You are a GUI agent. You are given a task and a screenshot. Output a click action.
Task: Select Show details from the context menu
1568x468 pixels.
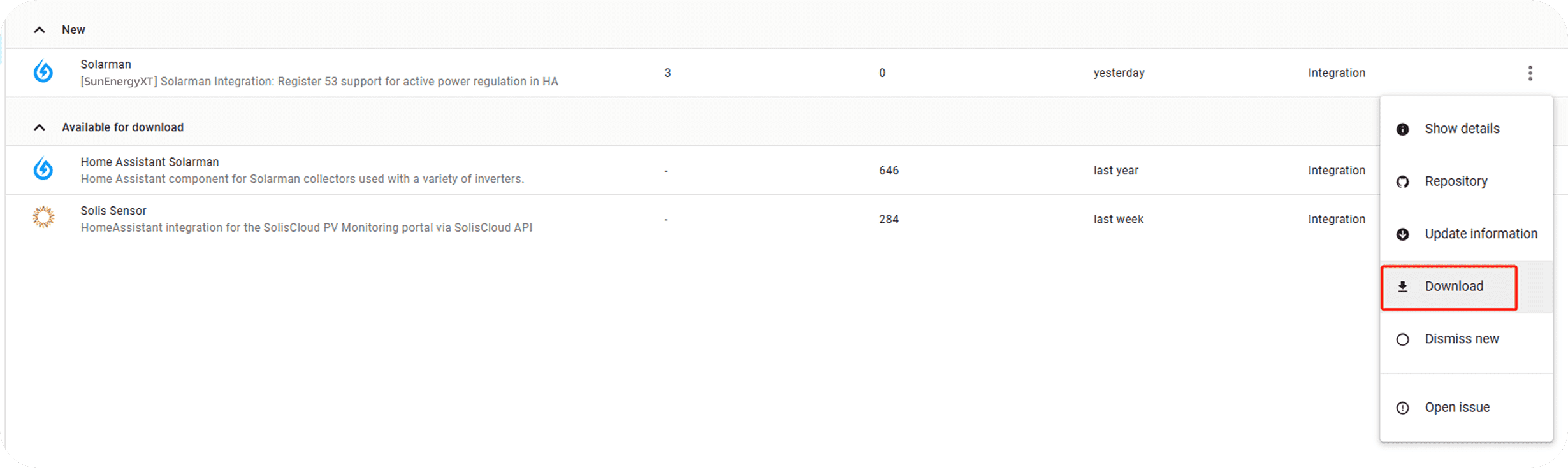tap(1462, 129)
